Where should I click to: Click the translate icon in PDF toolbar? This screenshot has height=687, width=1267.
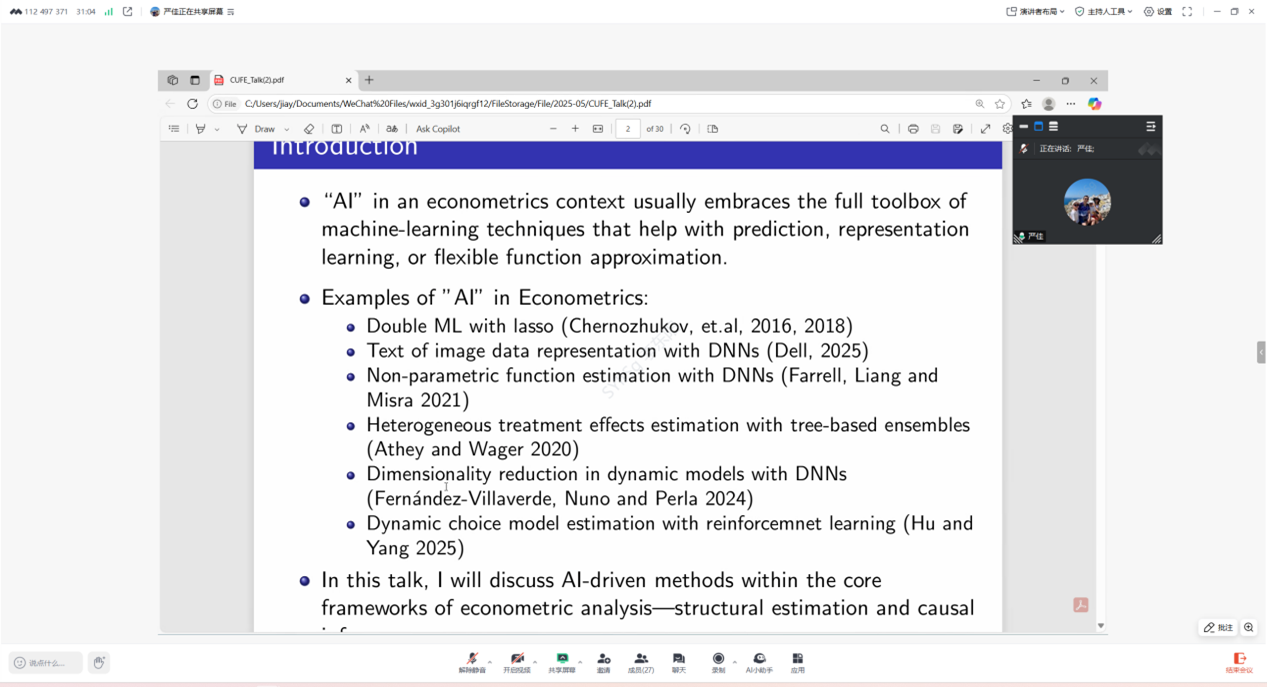(392, 129)
